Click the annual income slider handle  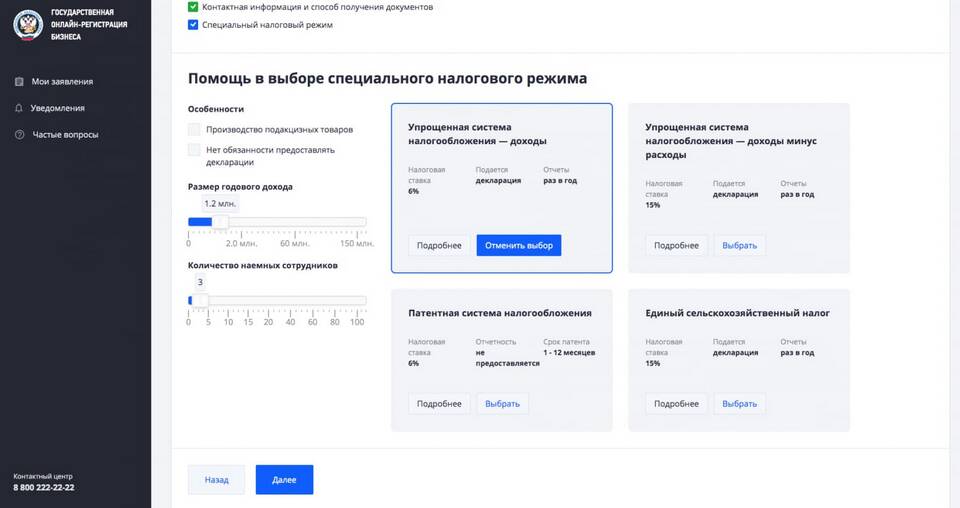[x=220, y=222]
